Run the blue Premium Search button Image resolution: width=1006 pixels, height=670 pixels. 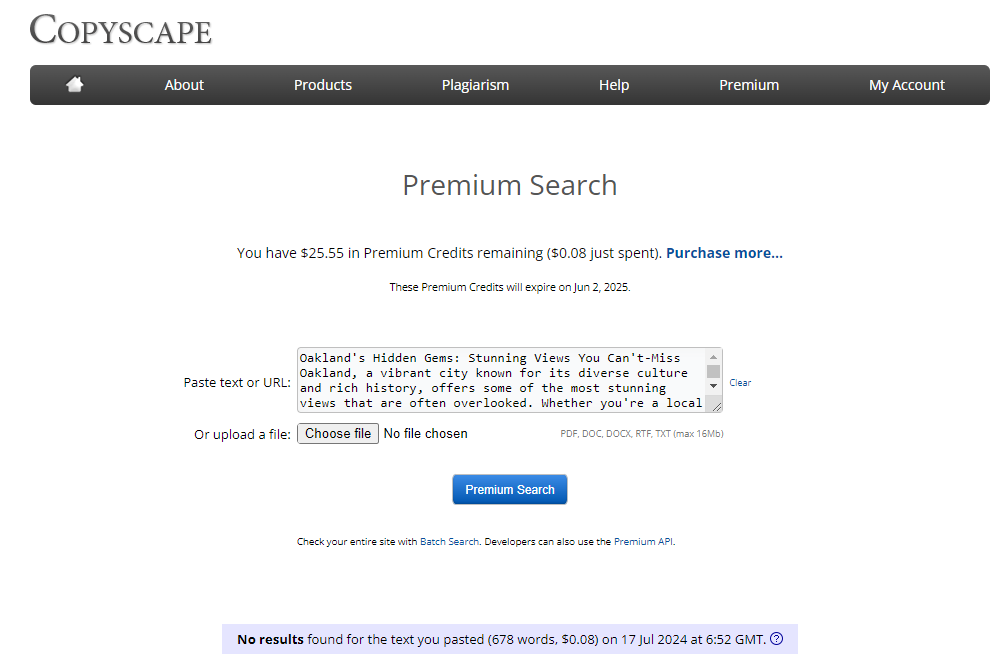[x=509, y=490]
